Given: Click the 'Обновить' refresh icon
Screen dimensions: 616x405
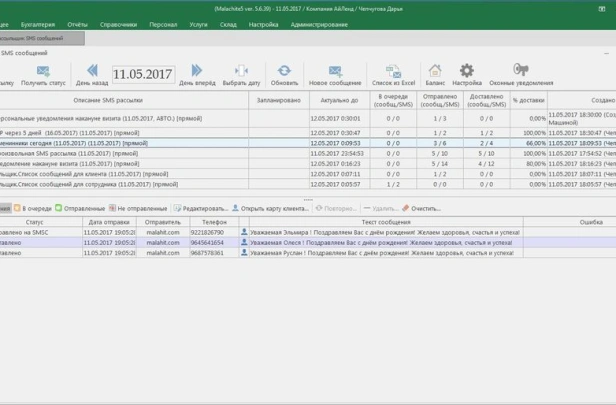Looking at the screenshot, I should pos(285,71).
